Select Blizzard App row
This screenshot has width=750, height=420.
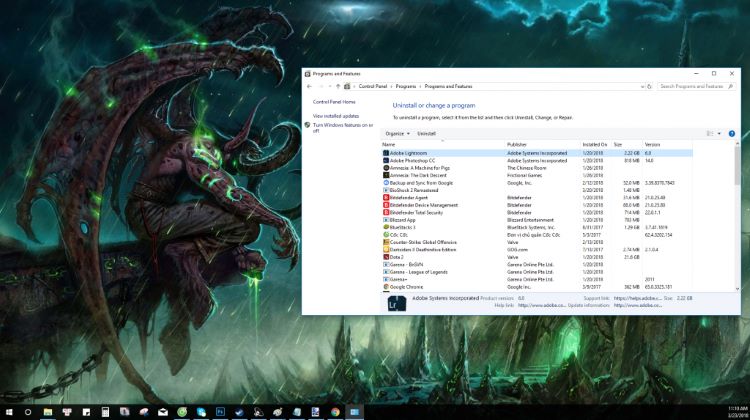click(x=537, y=220)
